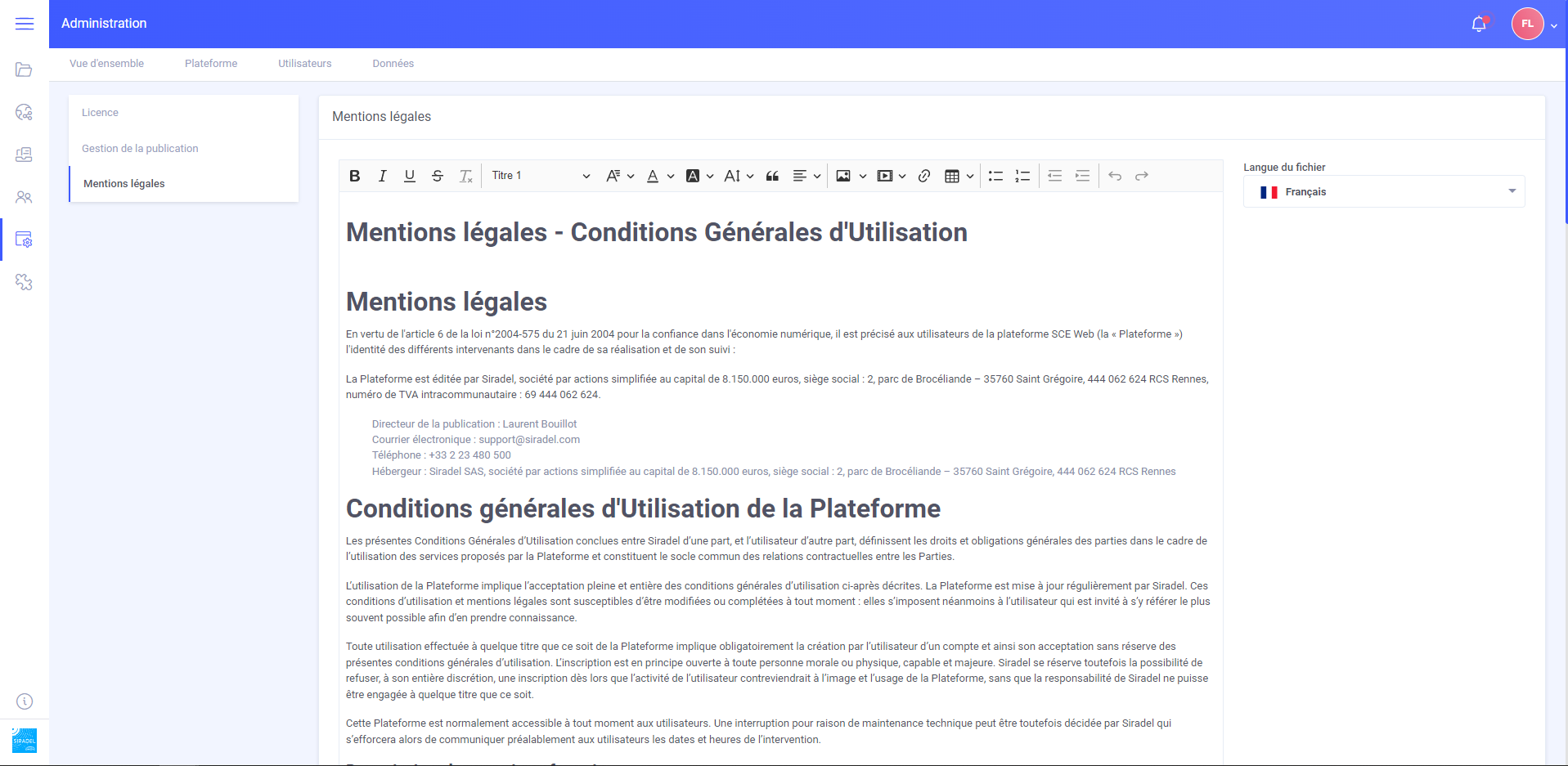
Task: Switch to the Données tab
Action: tap(393, 64)
